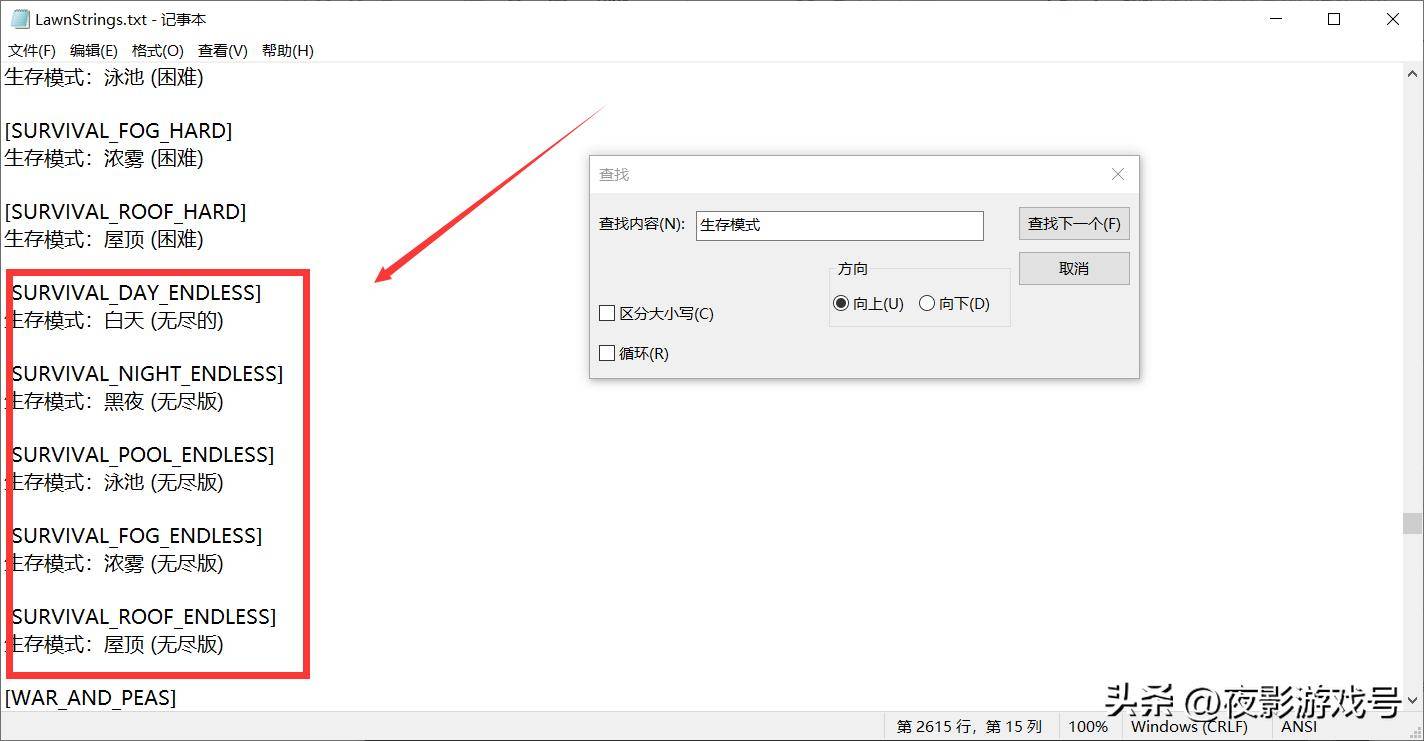Enable the 循环(R) wrap-around checkbox
This screenshot has width=1424, height=741.
607,353
